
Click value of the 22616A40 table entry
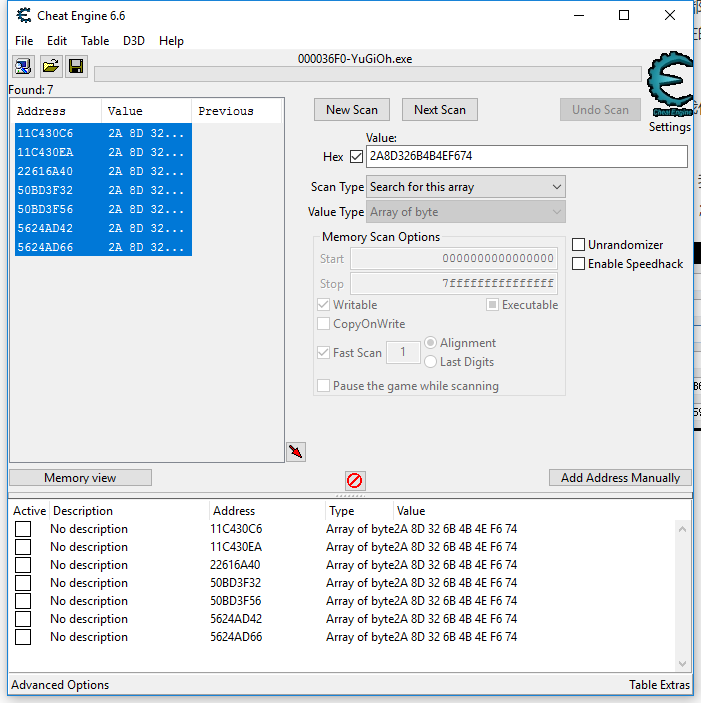(x=457, y=565)
